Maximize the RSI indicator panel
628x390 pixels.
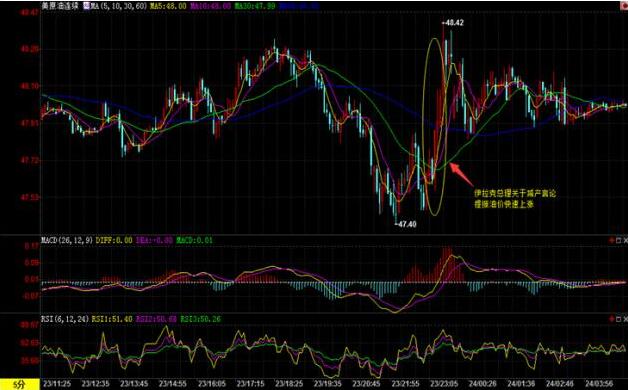[x=618, y=319]
